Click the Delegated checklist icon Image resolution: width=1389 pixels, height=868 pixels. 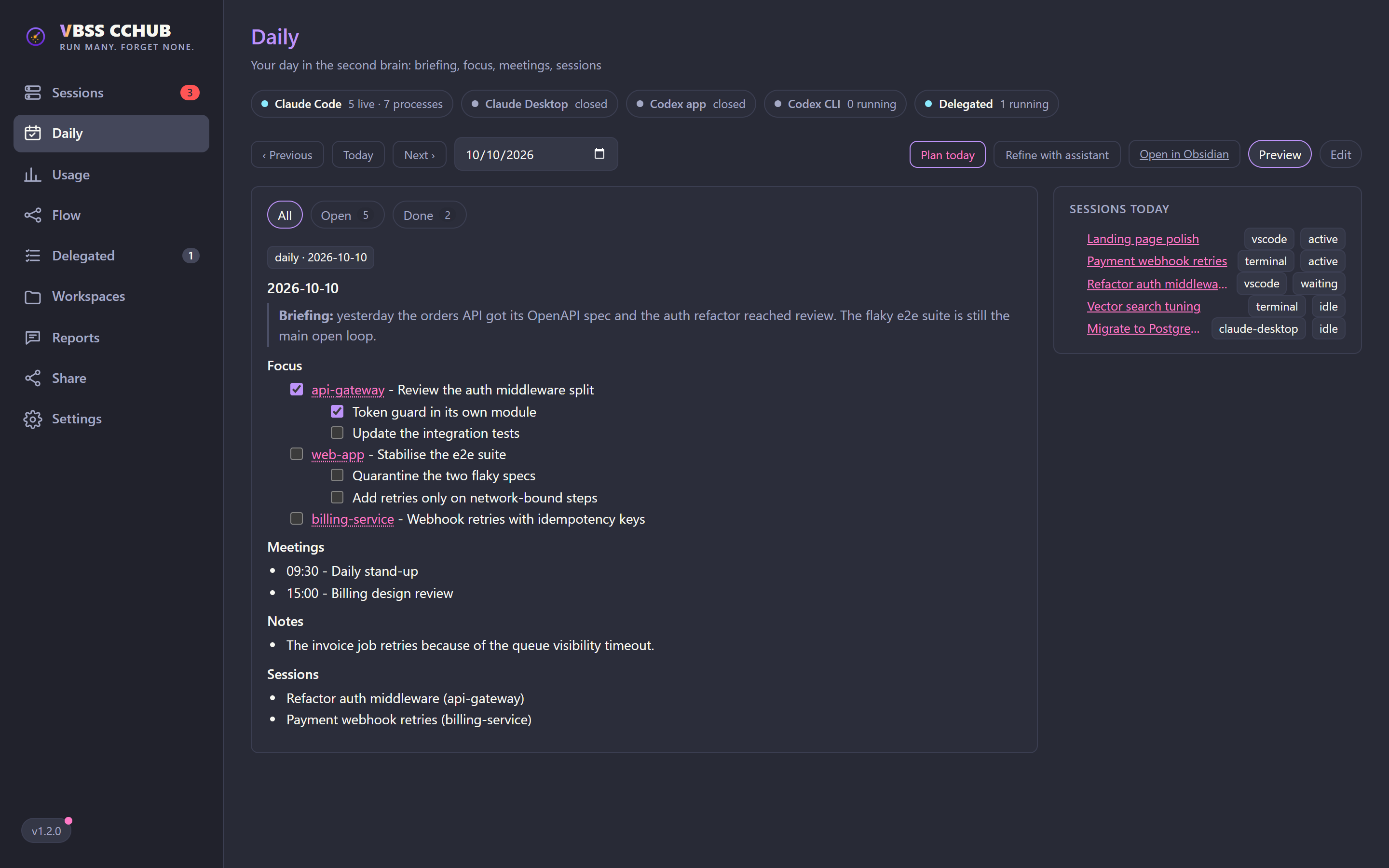[33, 256]
